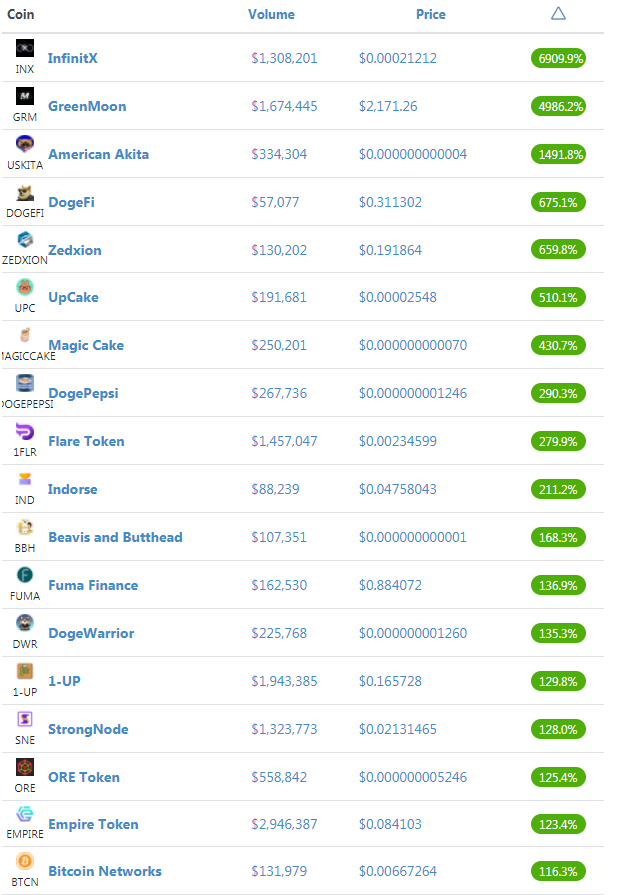Click the 4986.2% green change badge
The image size is (617, 895).
(558, 106)
